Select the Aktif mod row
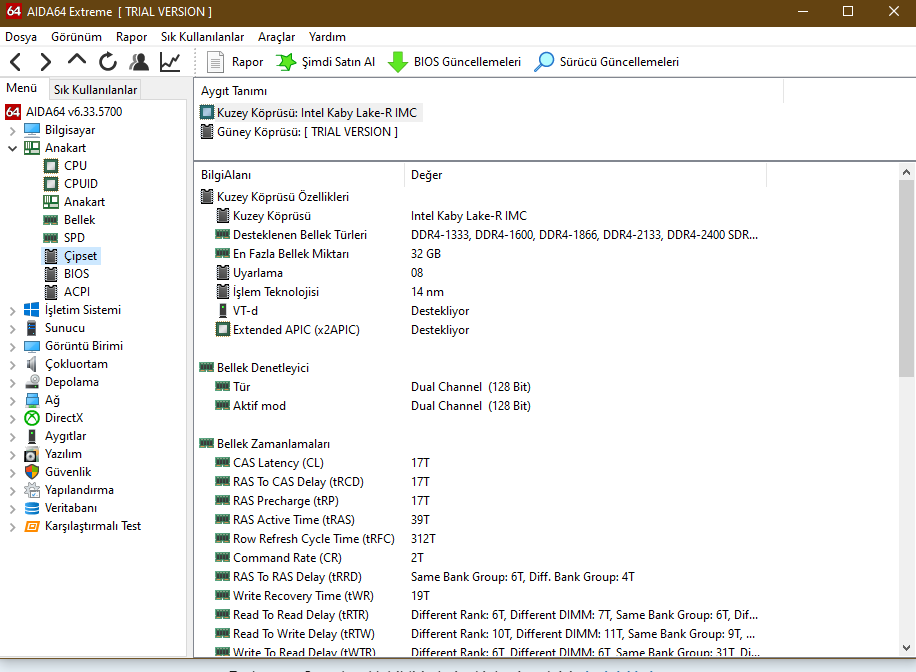The height and width of the screenshot is (672, 916). coord(479,406)
